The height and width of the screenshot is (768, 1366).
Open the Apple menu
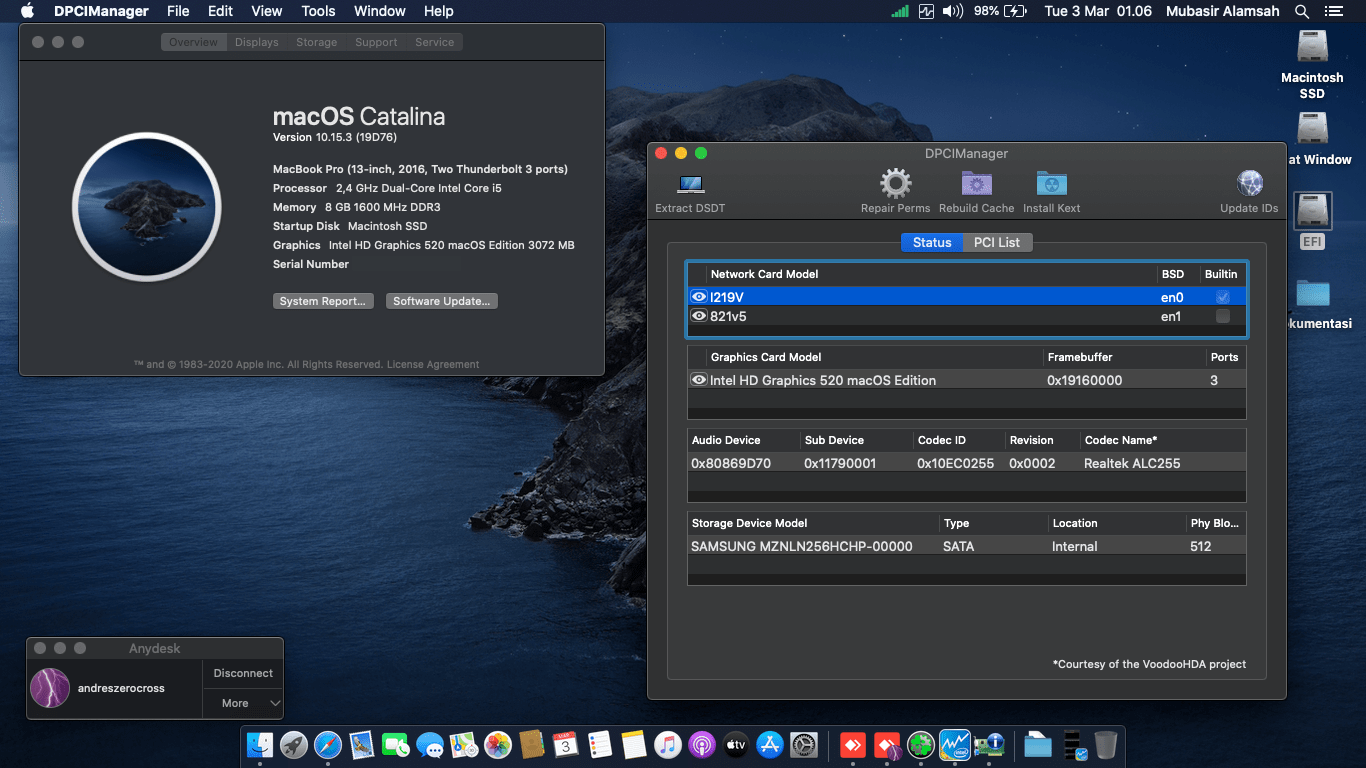(27, 11)
